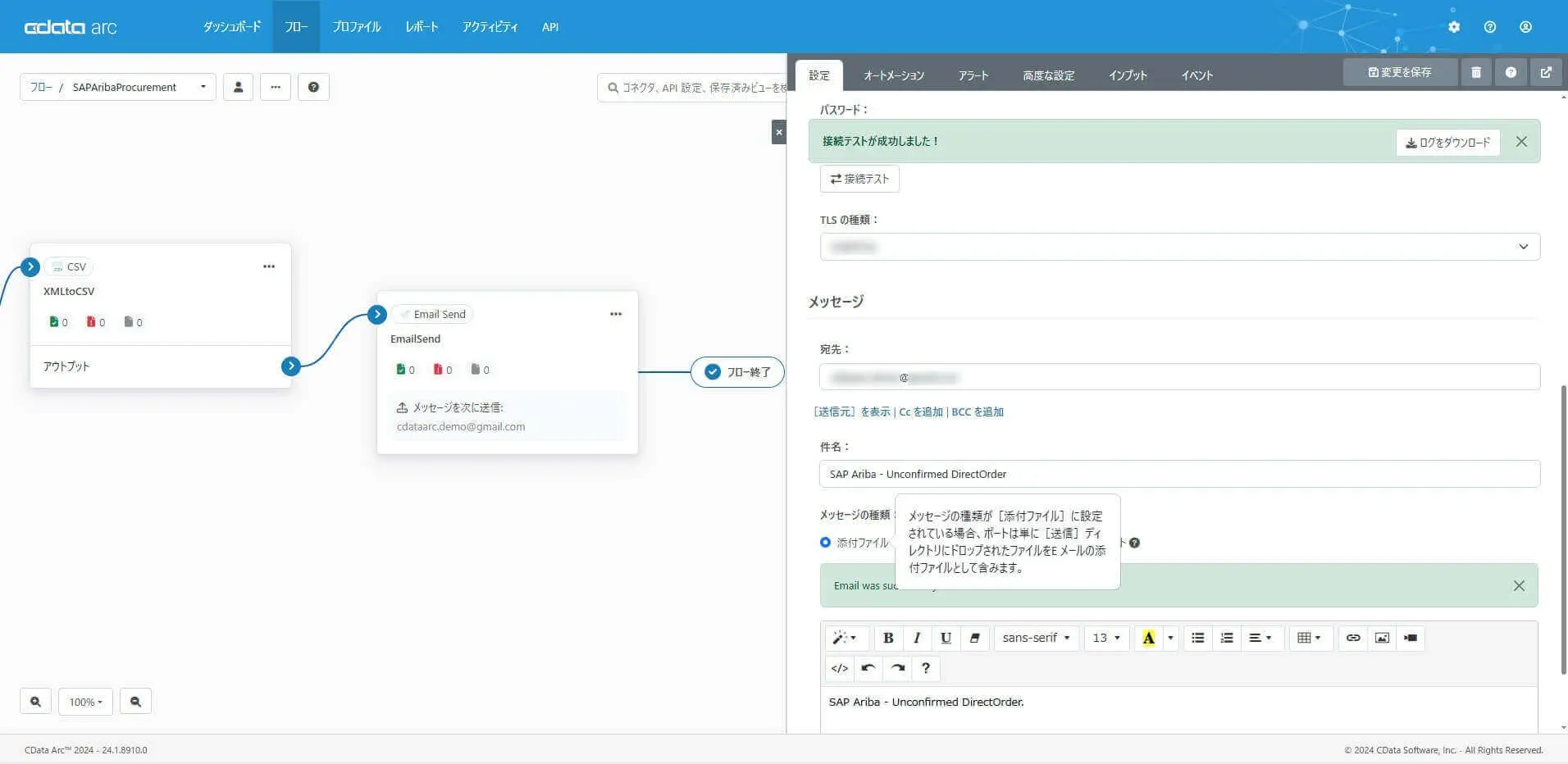The height and width of the screenshot is (764, 1568).
Task: Click the undo arrow in the editor
Action: tap(868, 668)
